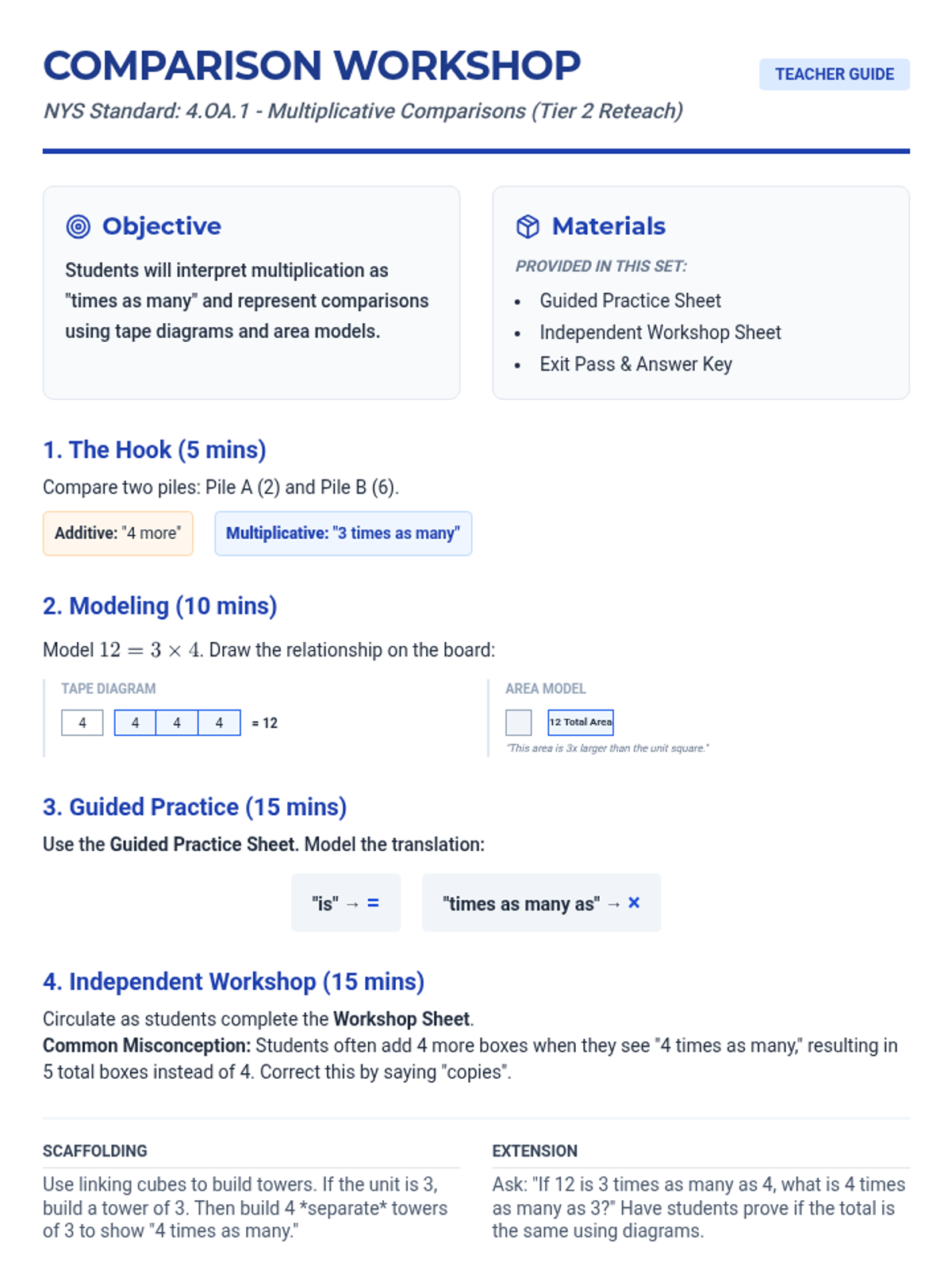Viewport: 952px width, 1270px height.
Task: Click the target icon beside Objective
Action: 78,227
